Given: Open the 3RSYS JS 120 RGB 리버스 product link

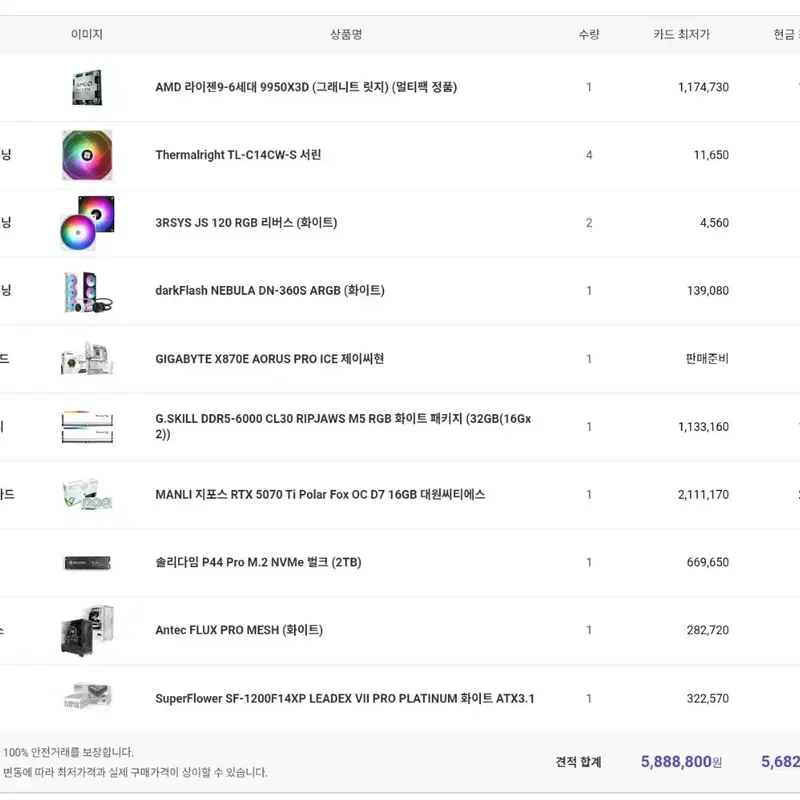Looking at the screenshot, I should tap(246, 222).
